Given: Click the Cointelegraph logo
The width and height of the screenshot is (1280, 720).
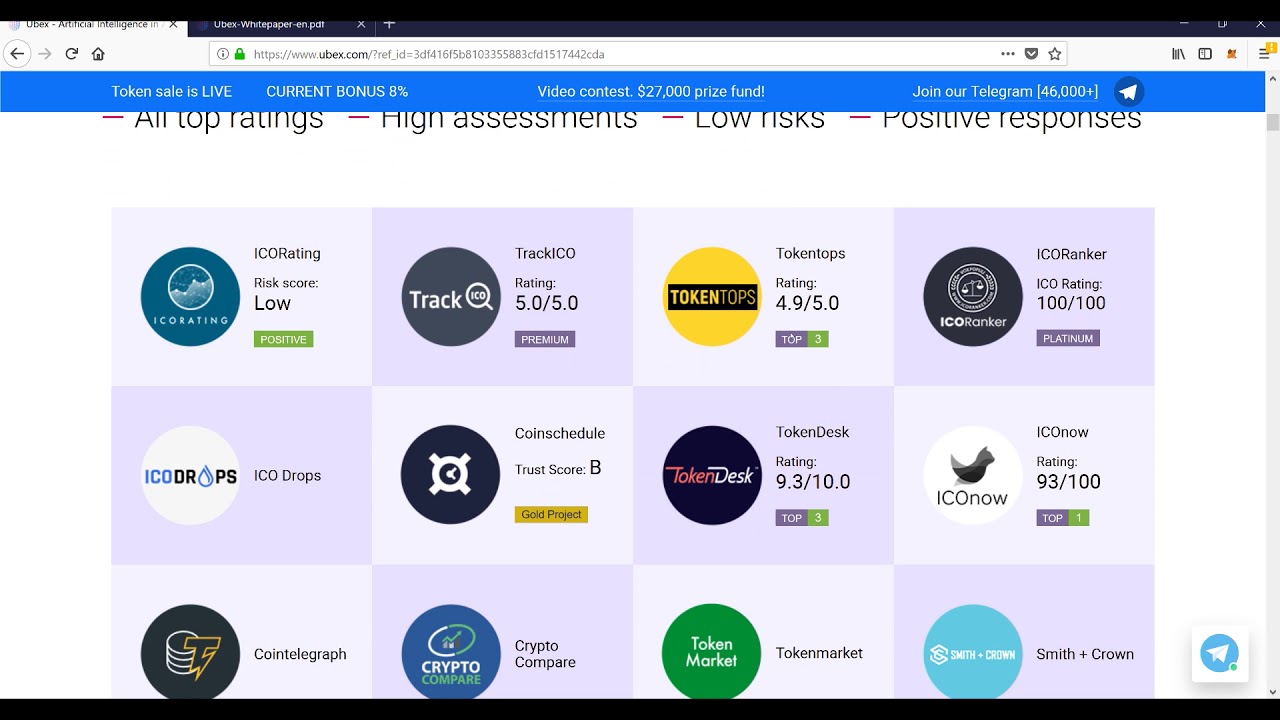Looking at the screenshot, I should coord(190,651).
